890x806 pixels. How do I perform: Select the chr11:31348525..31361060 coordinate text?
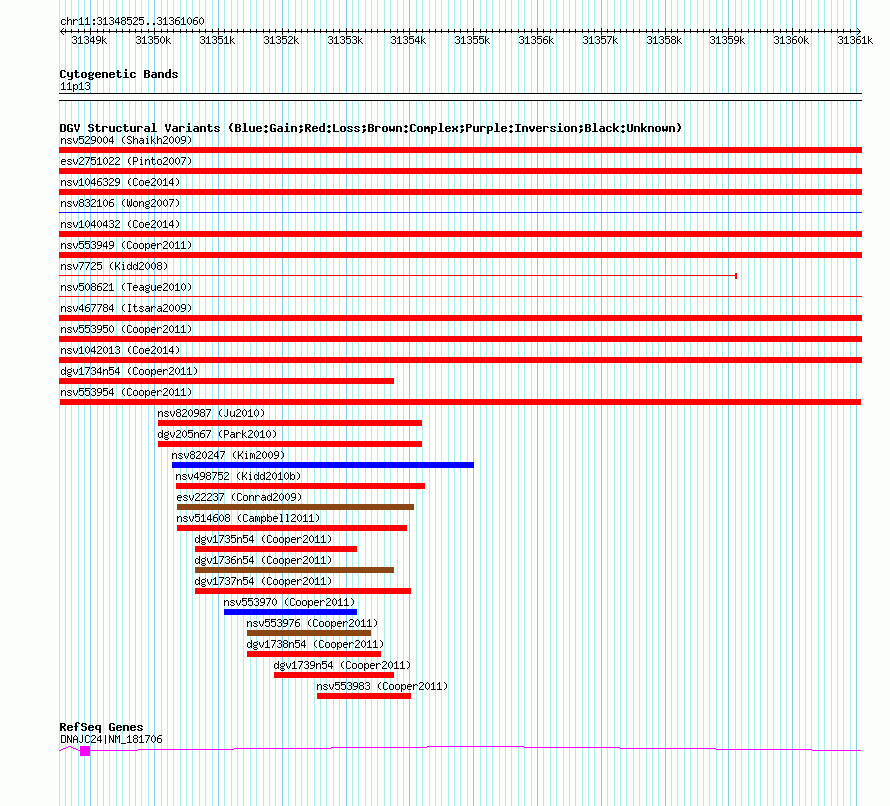click(x=132, y=21)
